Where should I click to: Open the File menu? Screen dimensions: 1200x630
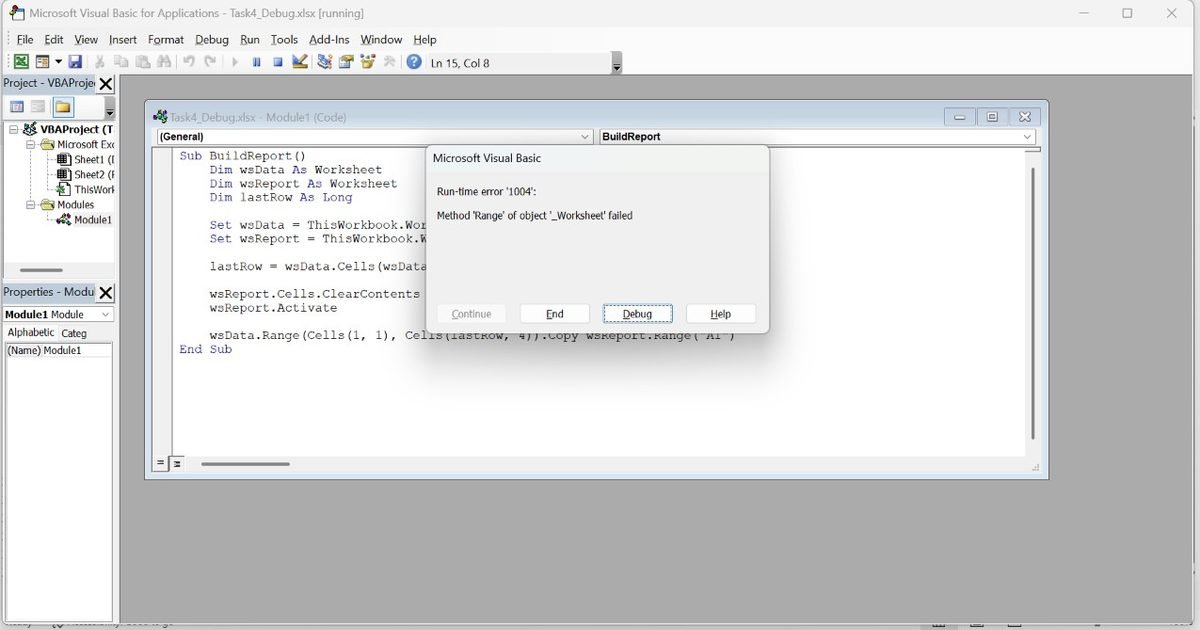(x=25, y=39)
